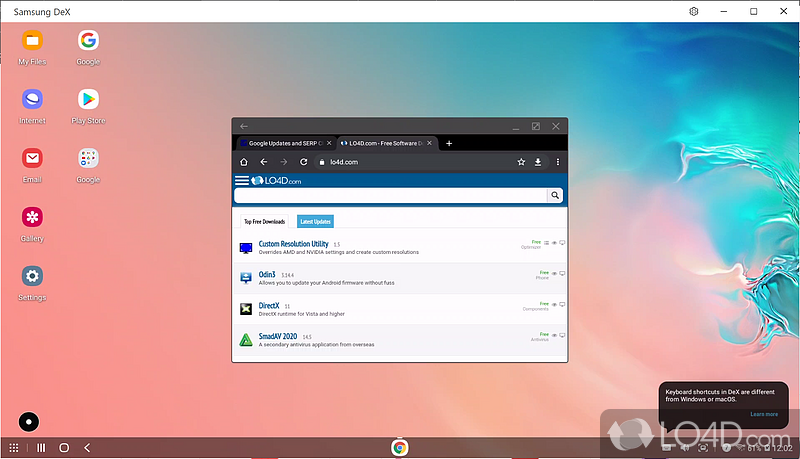This screenshot has height=459, width=800.
Task: Open the Gallery app icon
Action: [32, 217]
